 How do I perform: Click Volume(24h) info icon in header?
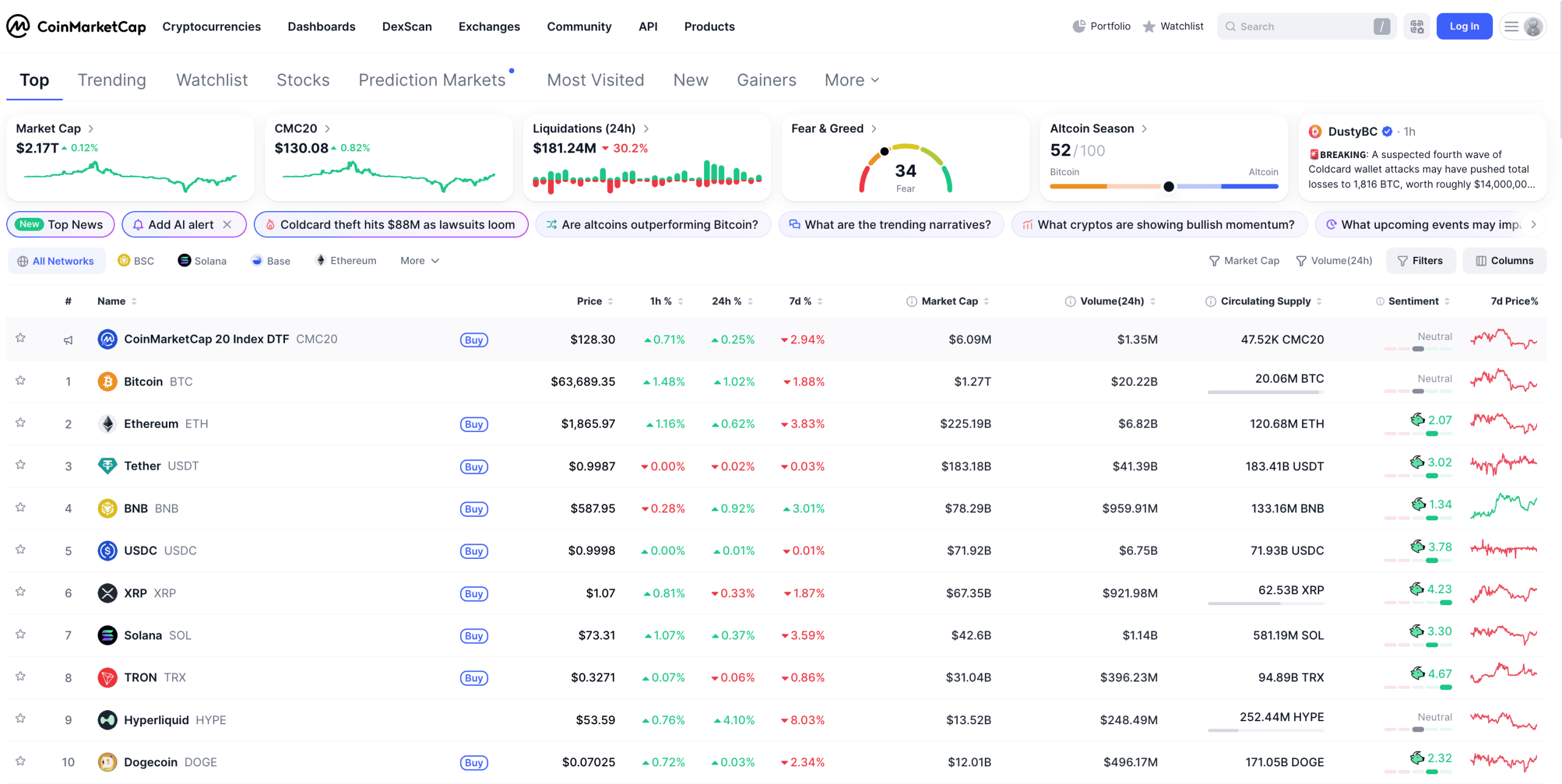(x=1070, y=301)
